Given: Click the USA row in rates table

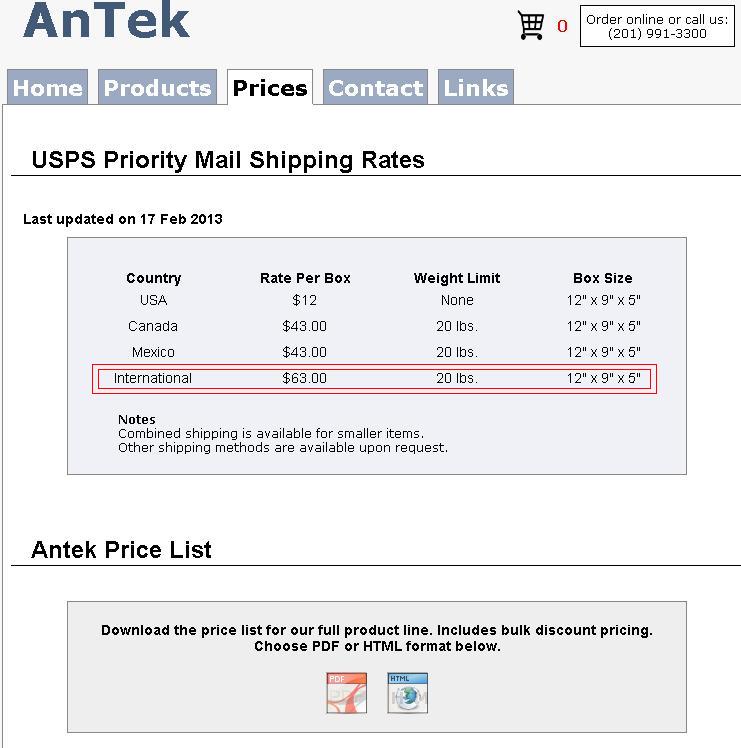Looking at the screenshot, I should pyautogui.click(x=375, y=300).
